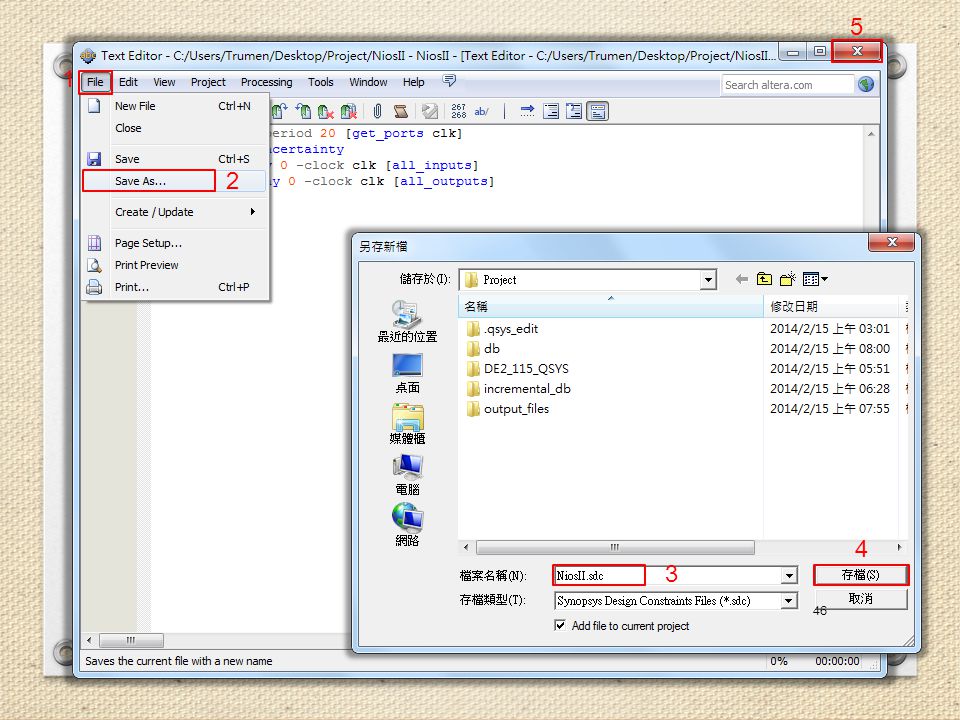Image resolution: width=960 pixels, height=720 pixels.
Task: Click the page icon with corner arrow in toolbar
Action: coord(574,111)
